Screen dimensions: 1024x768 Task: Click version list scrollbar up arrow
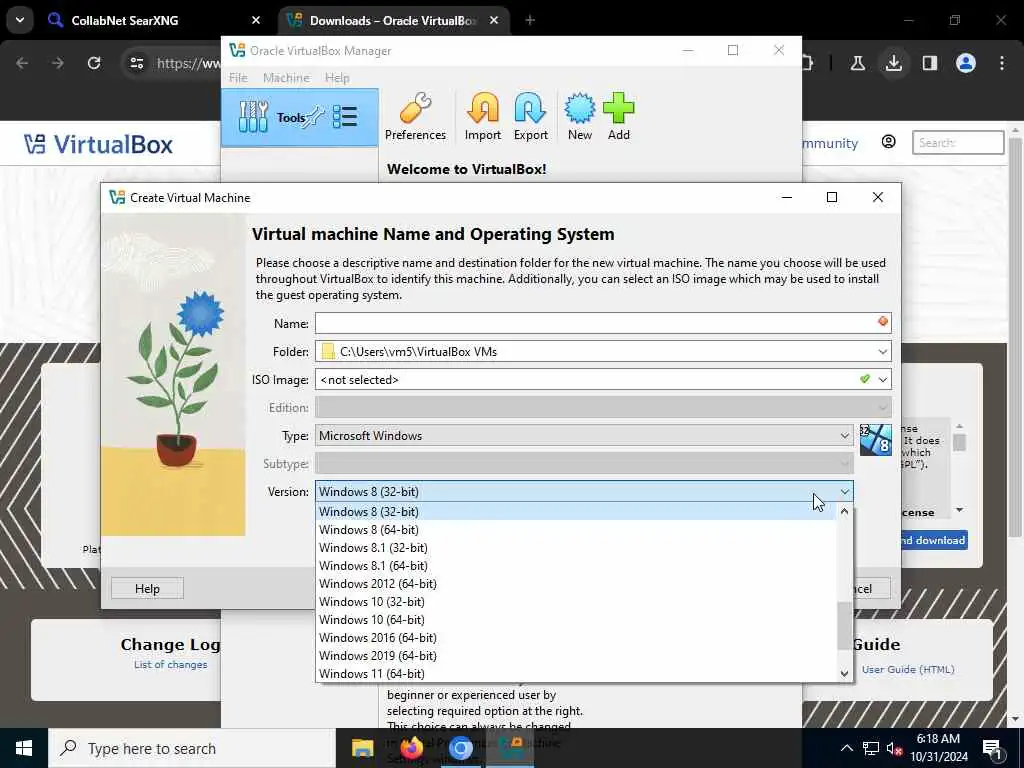click(844, 512)
